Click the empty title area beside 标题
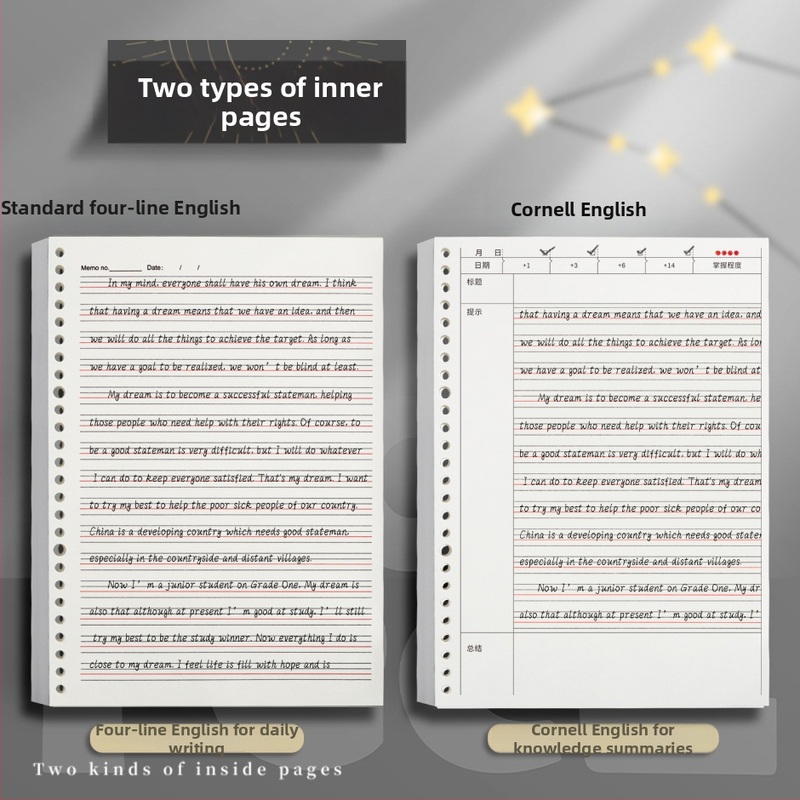This screenshot has width=800, height=800. click(x=637, y=288)
